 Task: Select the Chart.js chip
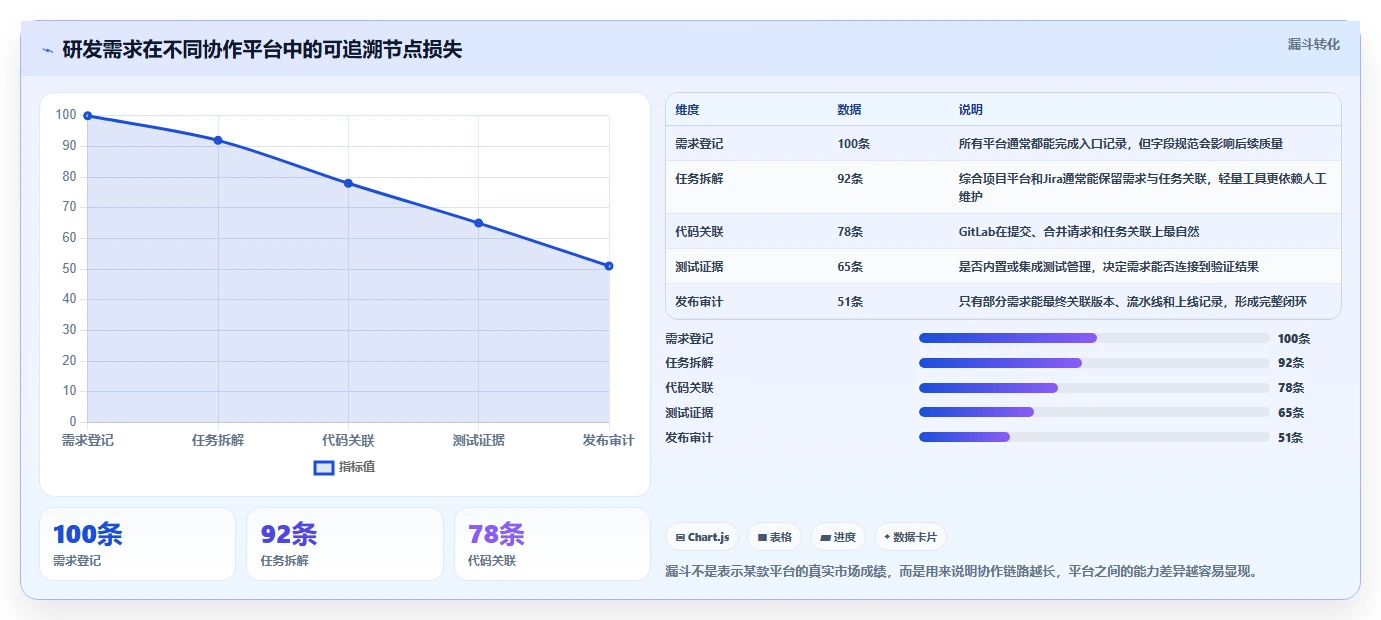tap(702, 537)
